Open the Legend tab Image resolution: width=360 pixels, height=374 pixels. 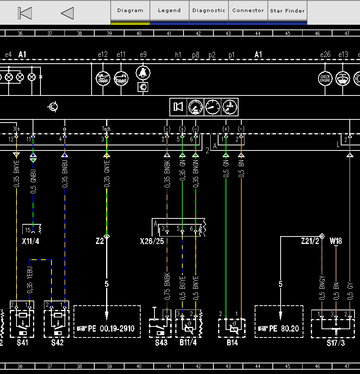point(169,12)
